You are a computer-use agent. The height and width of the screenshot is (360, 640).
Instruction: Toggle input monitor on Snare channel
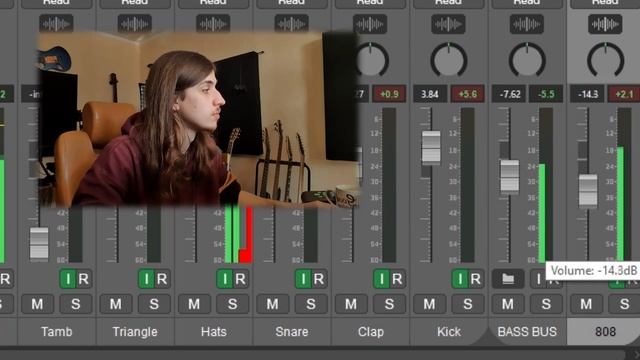click(x=303, y=279)
